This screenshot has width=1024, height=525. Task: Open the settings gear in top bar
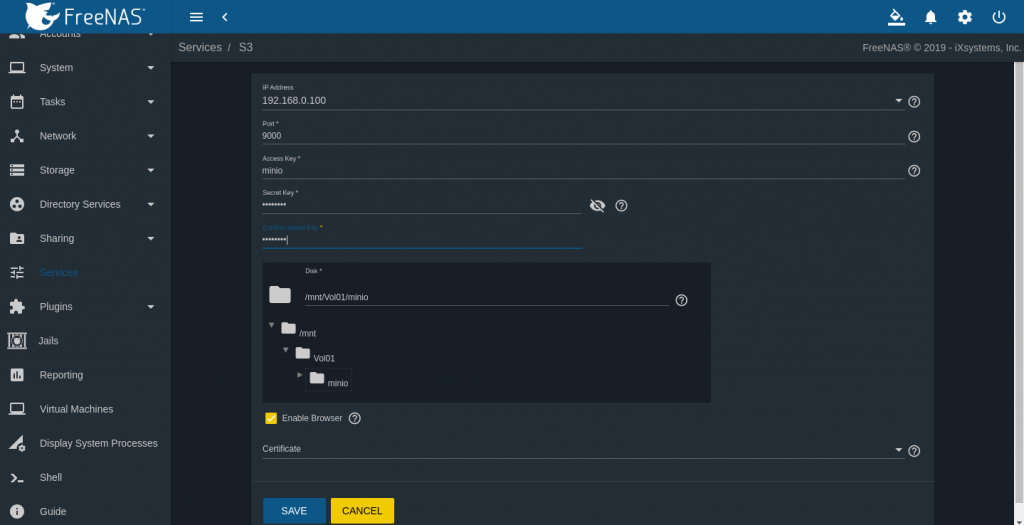click(x=964, y=17)
